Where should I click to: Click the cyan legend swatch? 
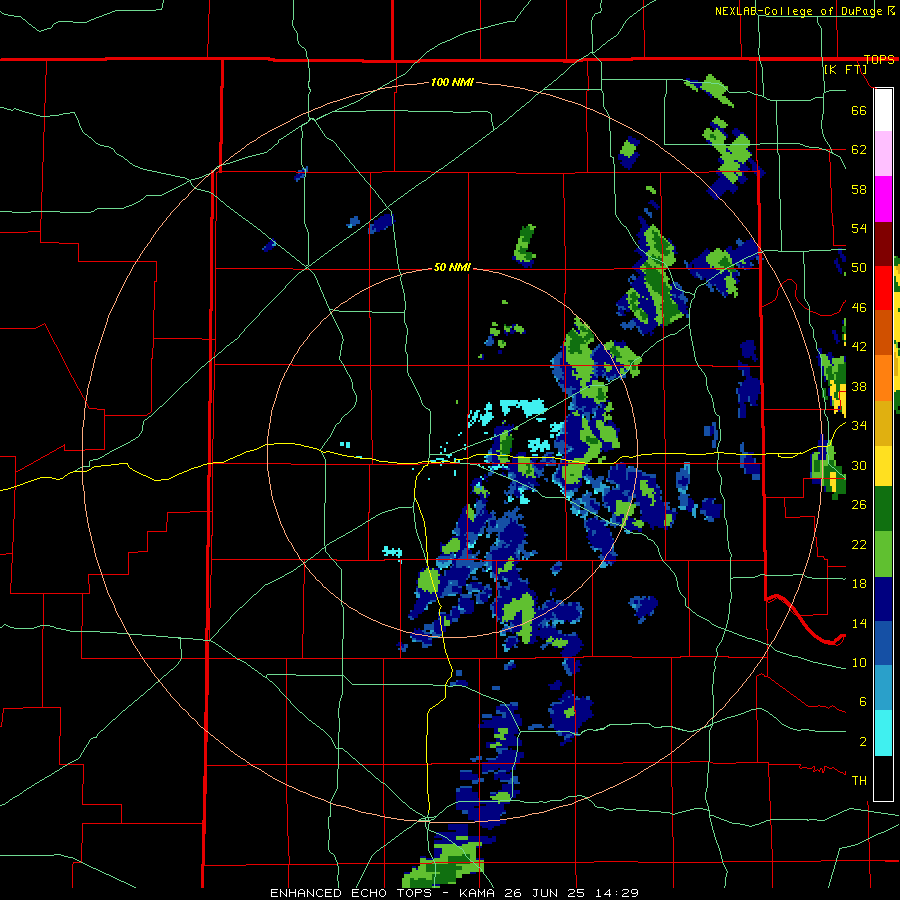pos(883,733)
